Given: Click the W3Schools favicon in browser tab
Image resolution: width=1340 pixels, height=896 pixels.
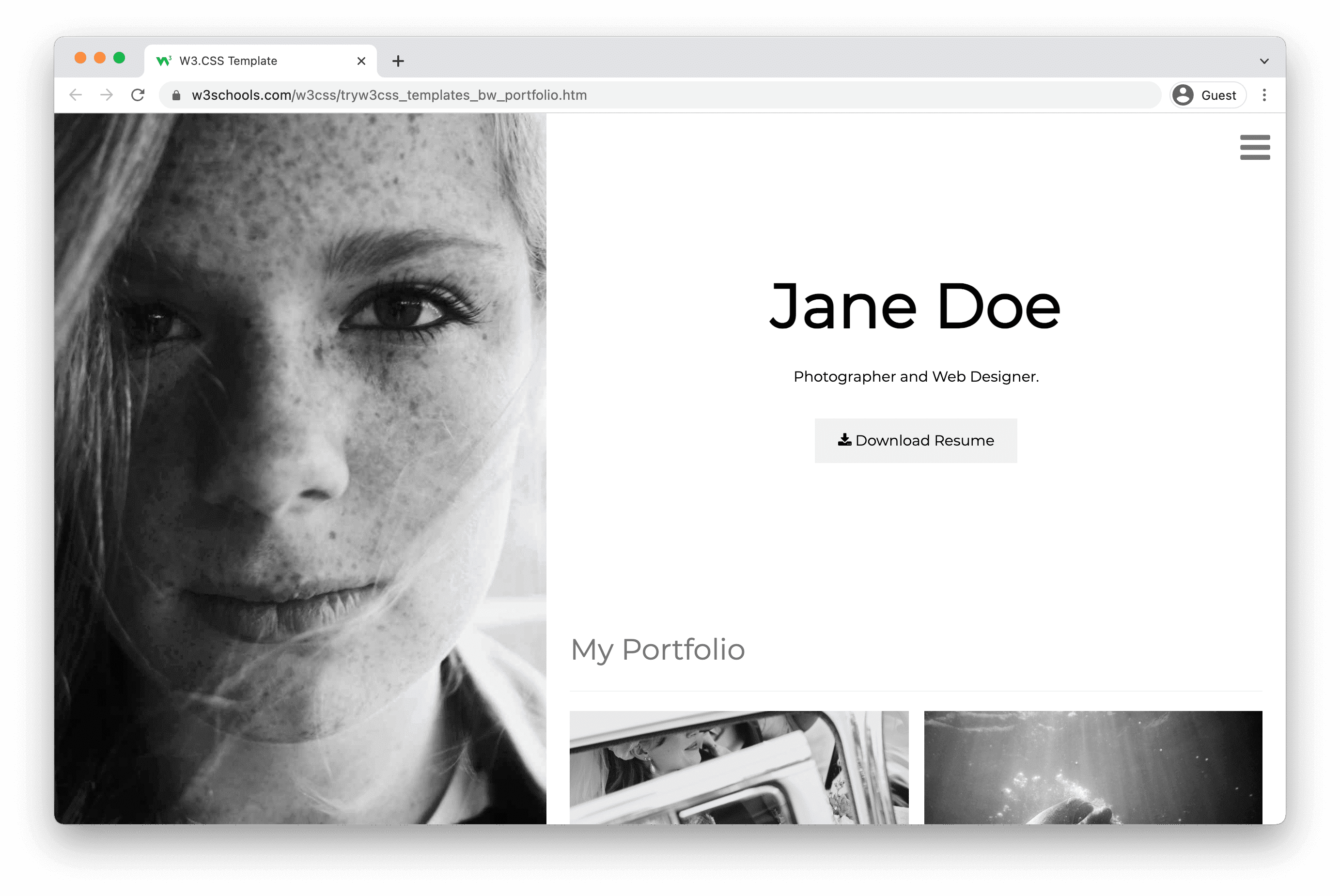Looking at the screenshot, I should coord(163,60).
